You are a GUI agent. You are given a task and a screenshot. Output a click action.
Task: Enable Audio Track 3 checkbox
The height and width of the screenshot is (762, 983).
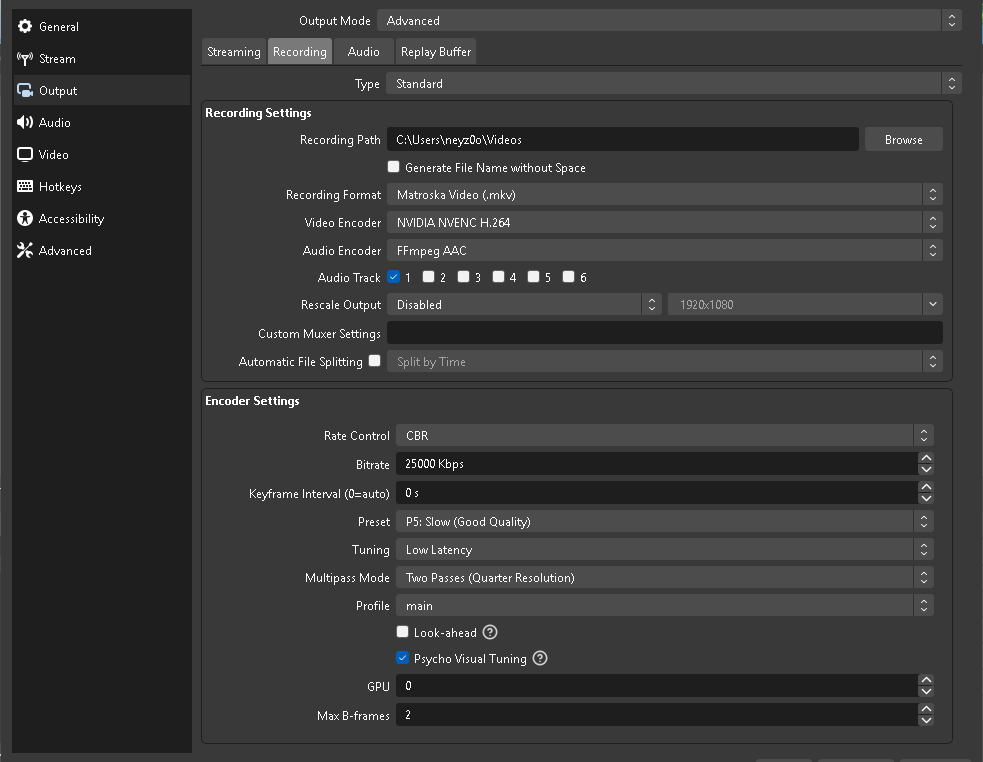pos(463,277)
